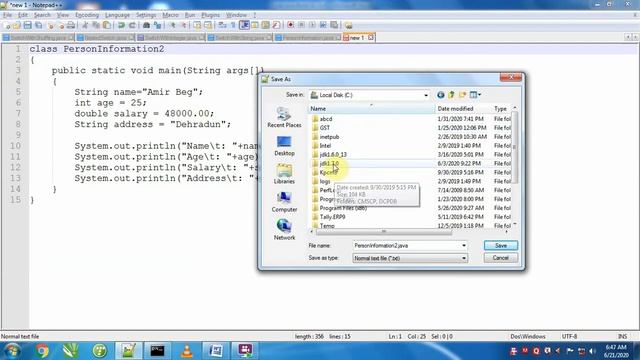The width and height of the screenshot is (640, 360).
Task: Open Command Prompt from the taskbar
Action: point(157,351)
